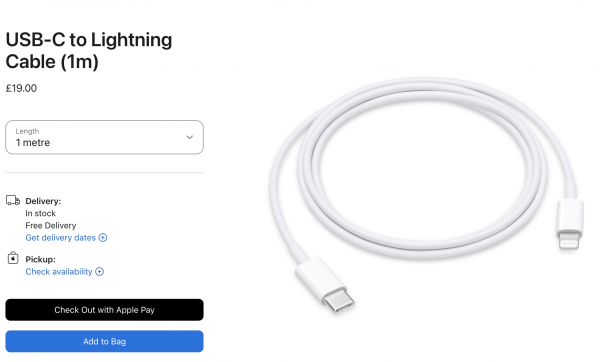Click the Apple pickup bag icon
The width and height of the screenshot is (600, 362).
[x=13, y=258]
